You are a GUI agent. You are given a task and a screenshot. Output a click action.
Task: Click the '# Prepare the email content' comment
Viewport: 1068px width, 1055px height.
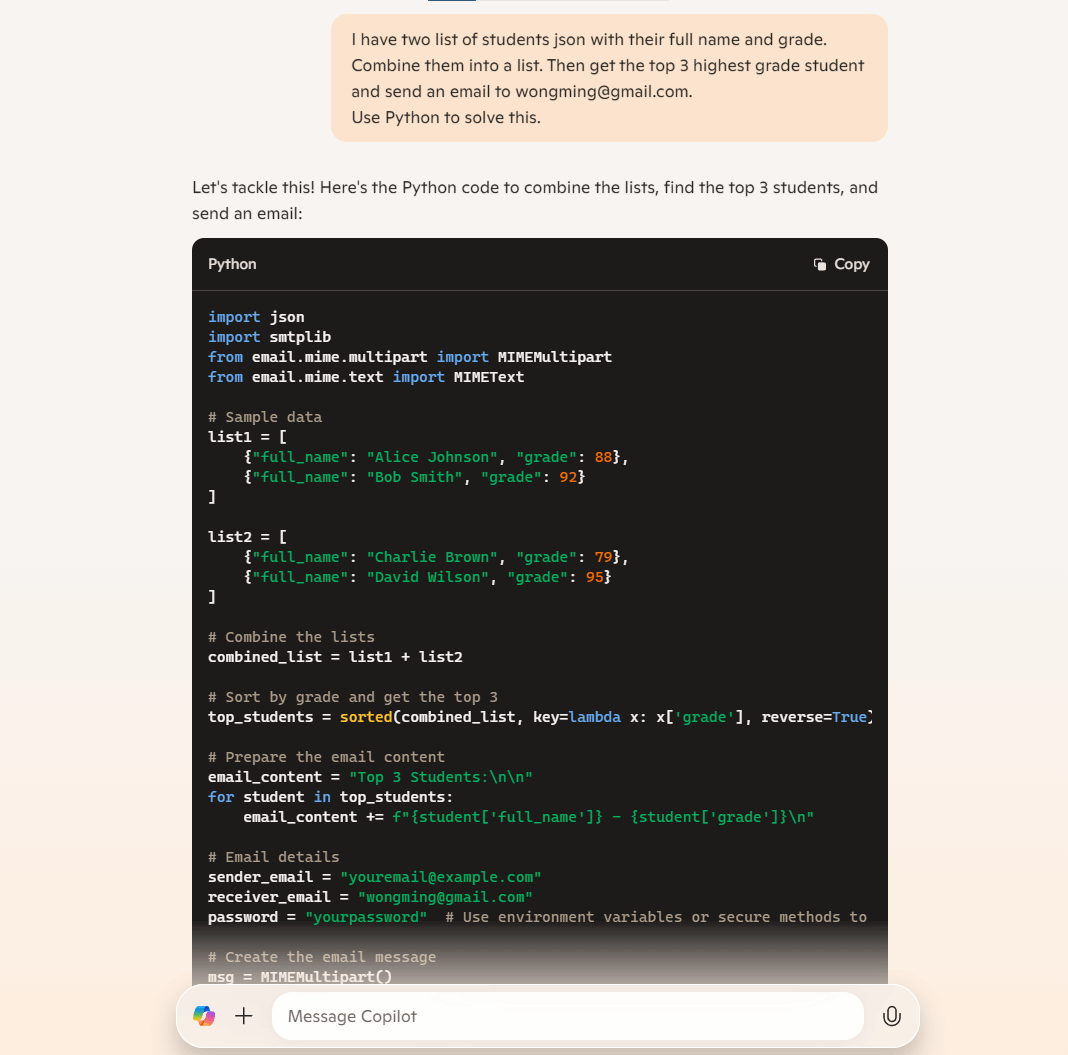click(x=326, y=757)
